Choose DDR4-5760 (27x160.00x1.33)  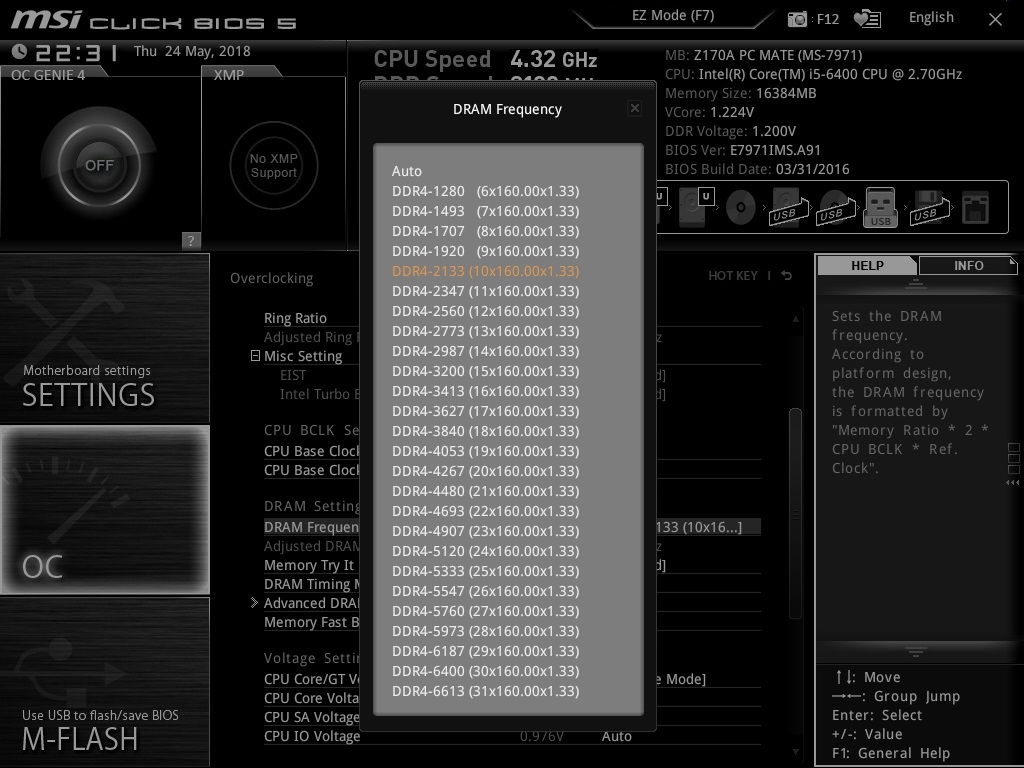point(485,611)
